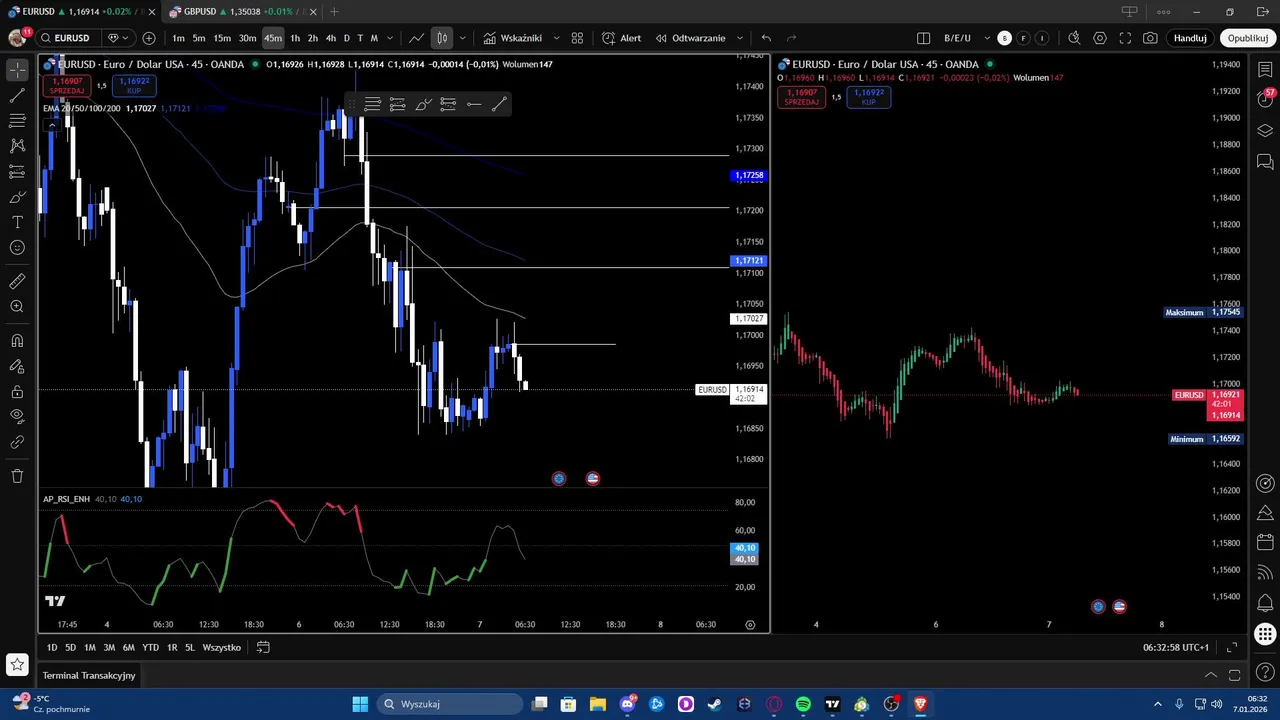Choose the 30m timeframe

pos(247,38)
